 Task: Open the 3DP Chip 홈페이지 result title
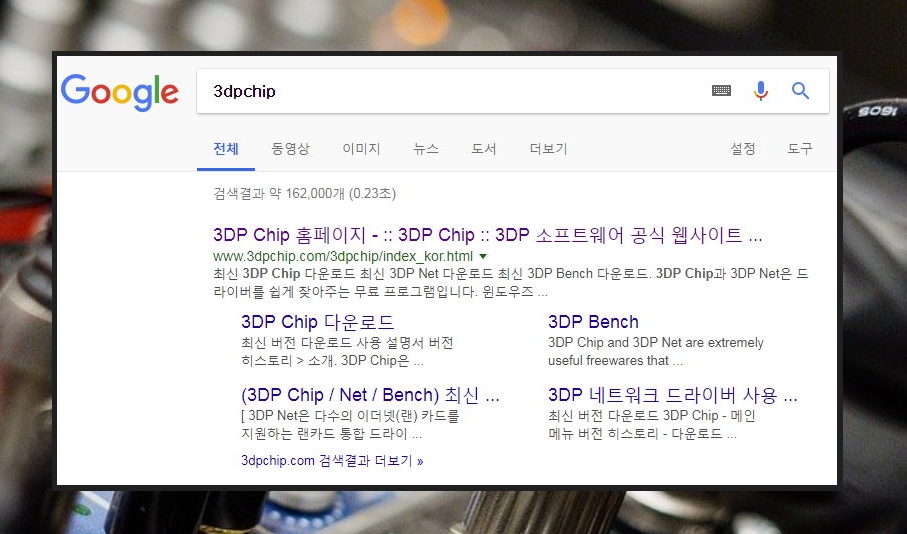(x=488, y=235)
